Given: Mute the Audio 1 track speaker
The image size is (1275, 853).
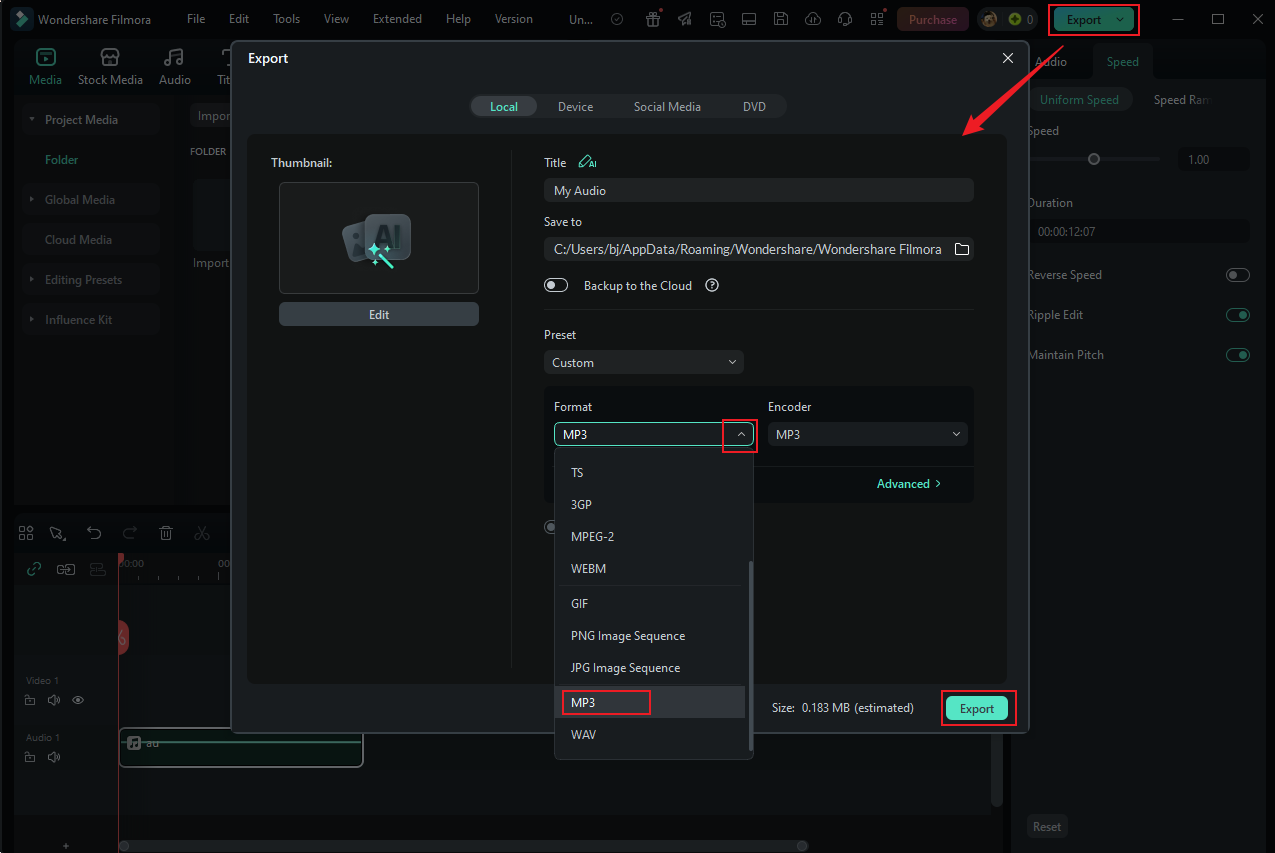Looking at the screenshot, I should pyautogui.click(x=54, y=757).
